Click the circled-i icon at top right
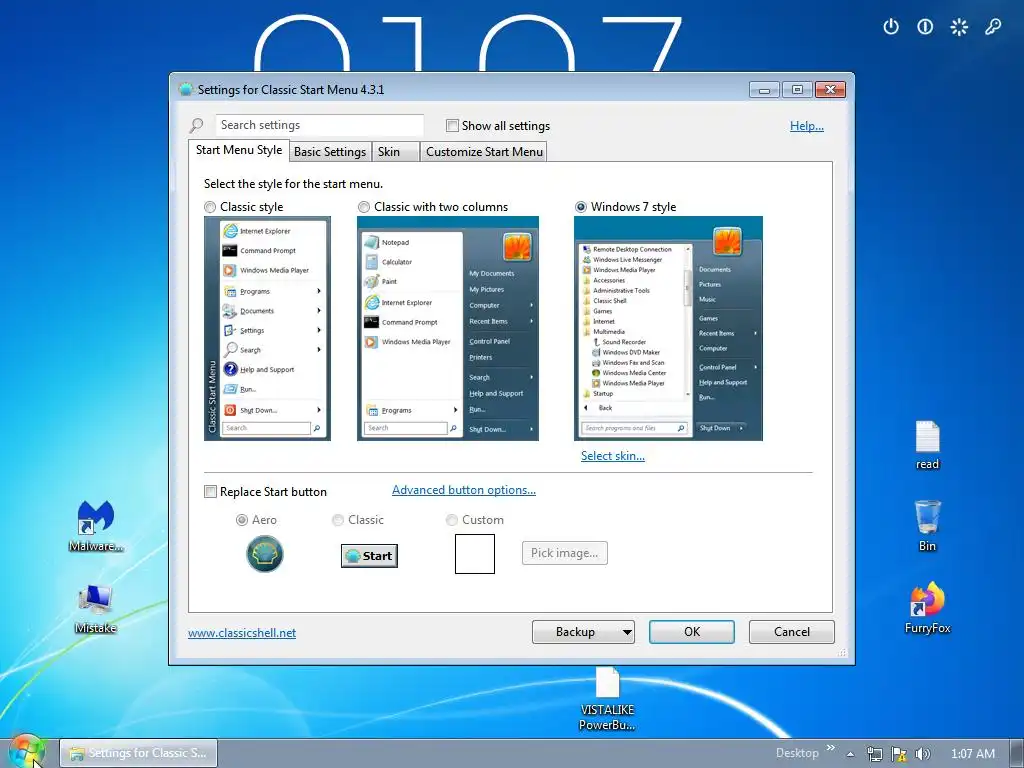 click(925, 27)
